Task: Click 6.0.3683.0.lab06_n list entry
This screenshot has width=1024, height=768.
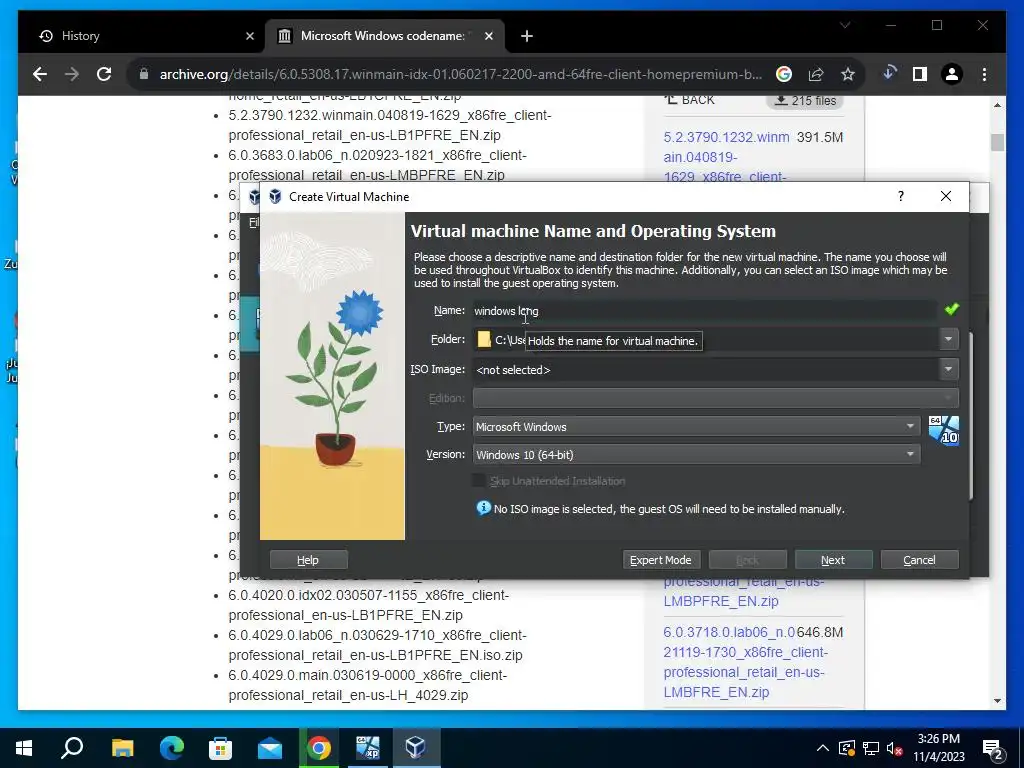Action: click(x=377, y=165)
